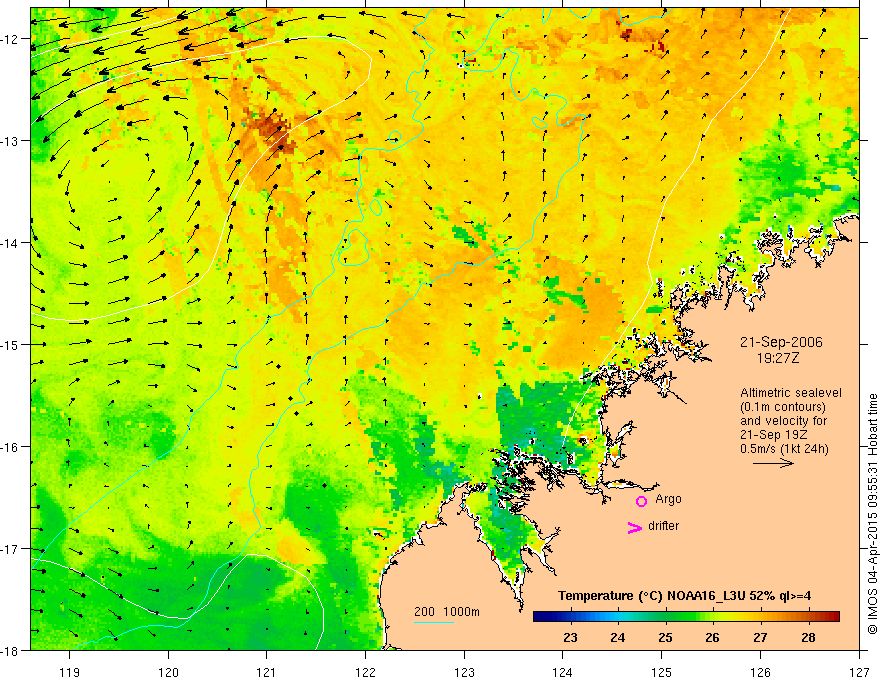Pick the yellow 26°C colorbar region
This screenshot has height=680, width=880.
coord(713,617)
